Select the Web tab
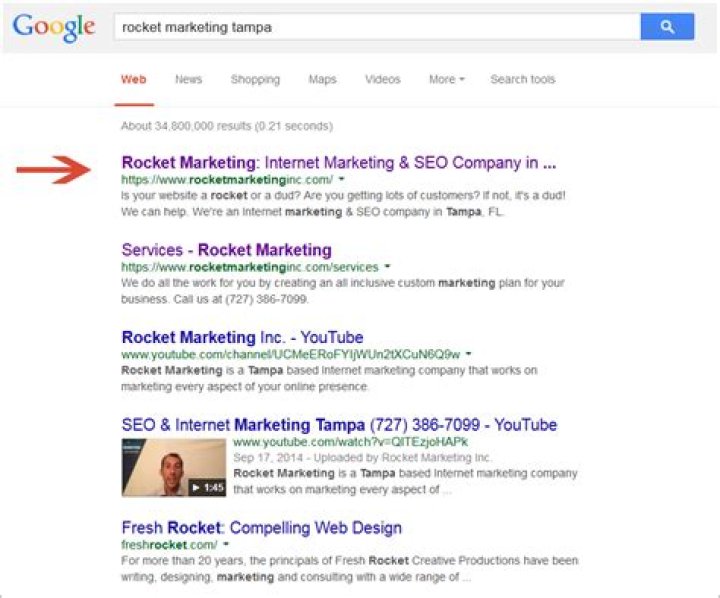720x598 pixels. click(133, 80)
